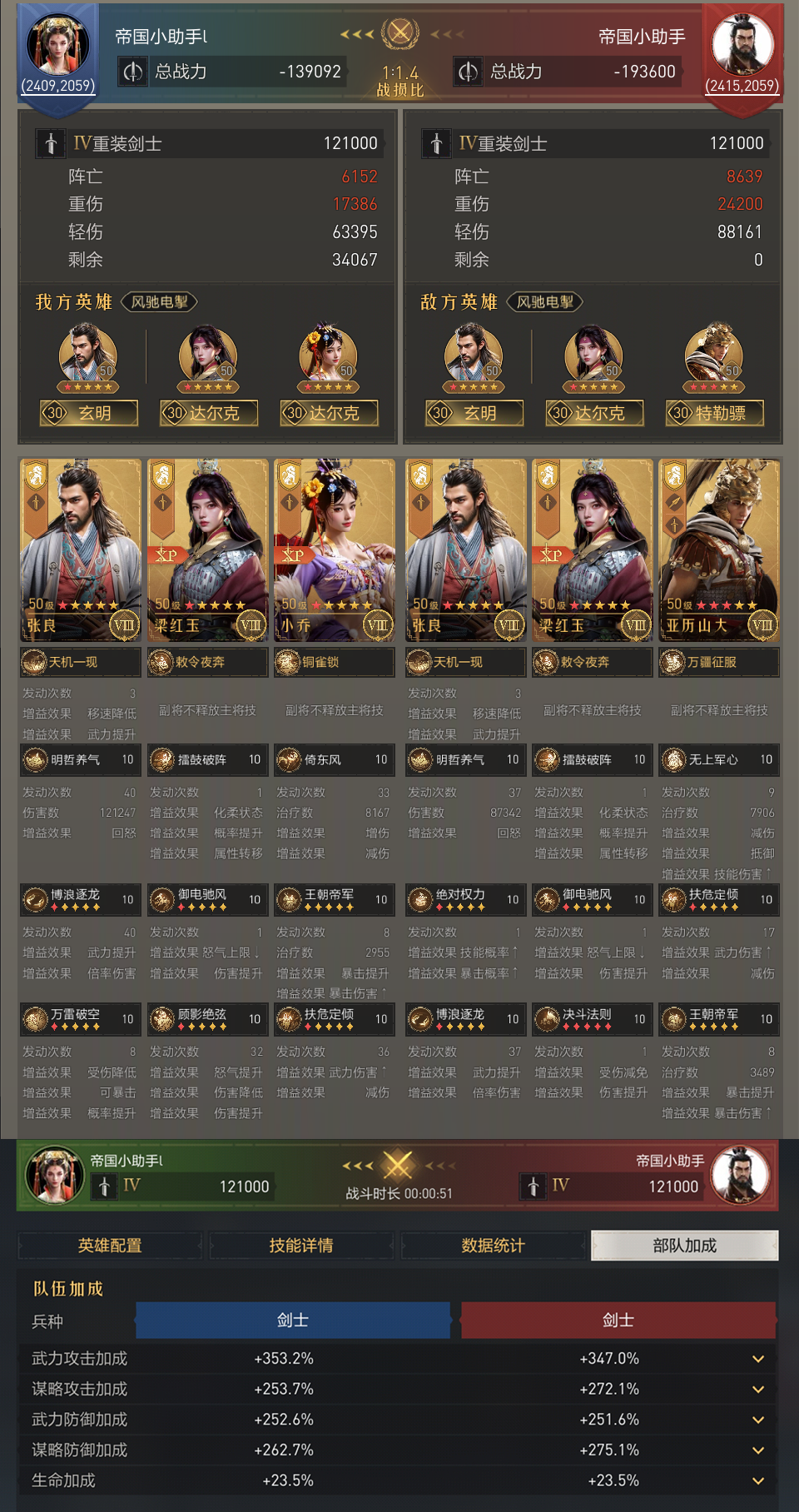Expand the 谋略防御加成 row chevron
Screen dimensions: 799x1512
pos(758,1450)
